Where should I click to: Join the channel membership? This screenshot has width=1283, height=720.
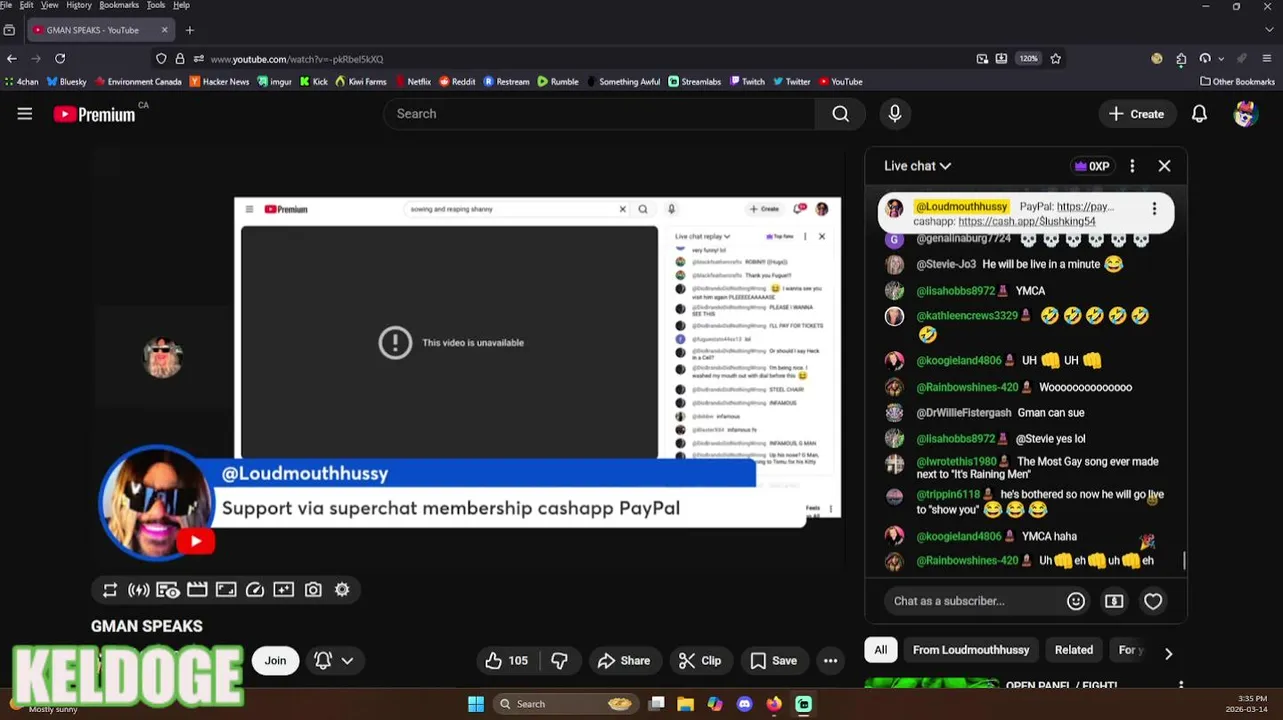coord(275,661)
